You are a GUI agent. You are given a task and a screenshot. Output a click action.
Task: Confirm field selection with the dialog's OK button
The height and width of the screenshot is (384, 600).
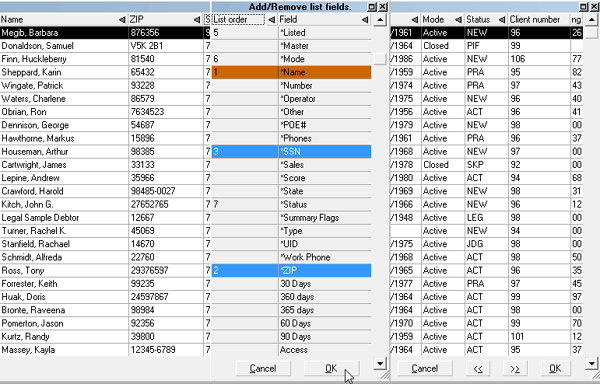(331, 368)
